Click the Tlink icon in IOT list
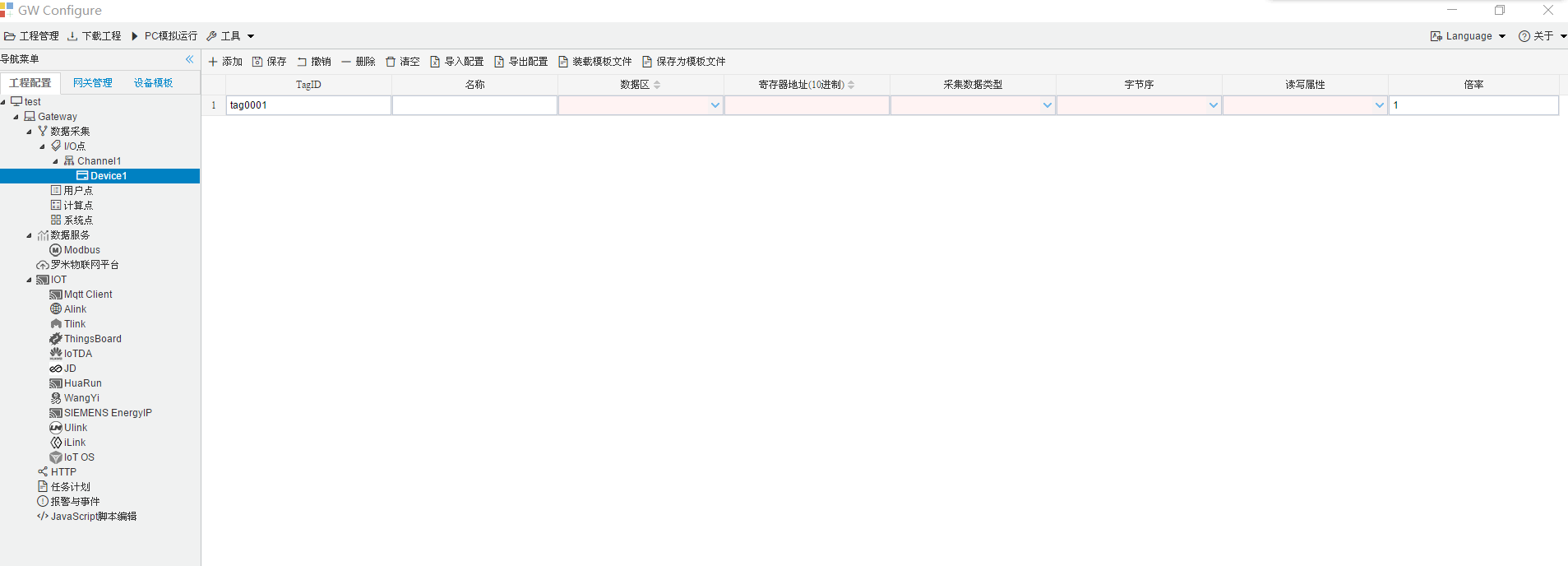1568x566 pixels. pos(56,324)
